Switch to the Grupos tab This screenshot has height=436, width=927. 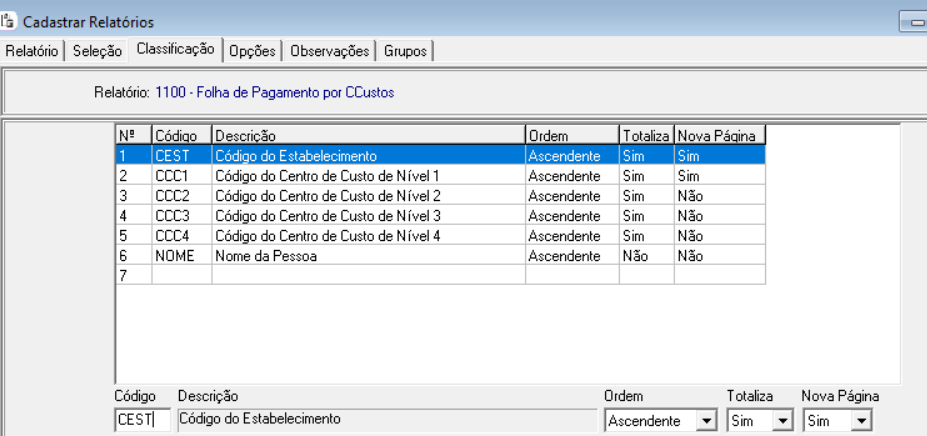(405, 51)
